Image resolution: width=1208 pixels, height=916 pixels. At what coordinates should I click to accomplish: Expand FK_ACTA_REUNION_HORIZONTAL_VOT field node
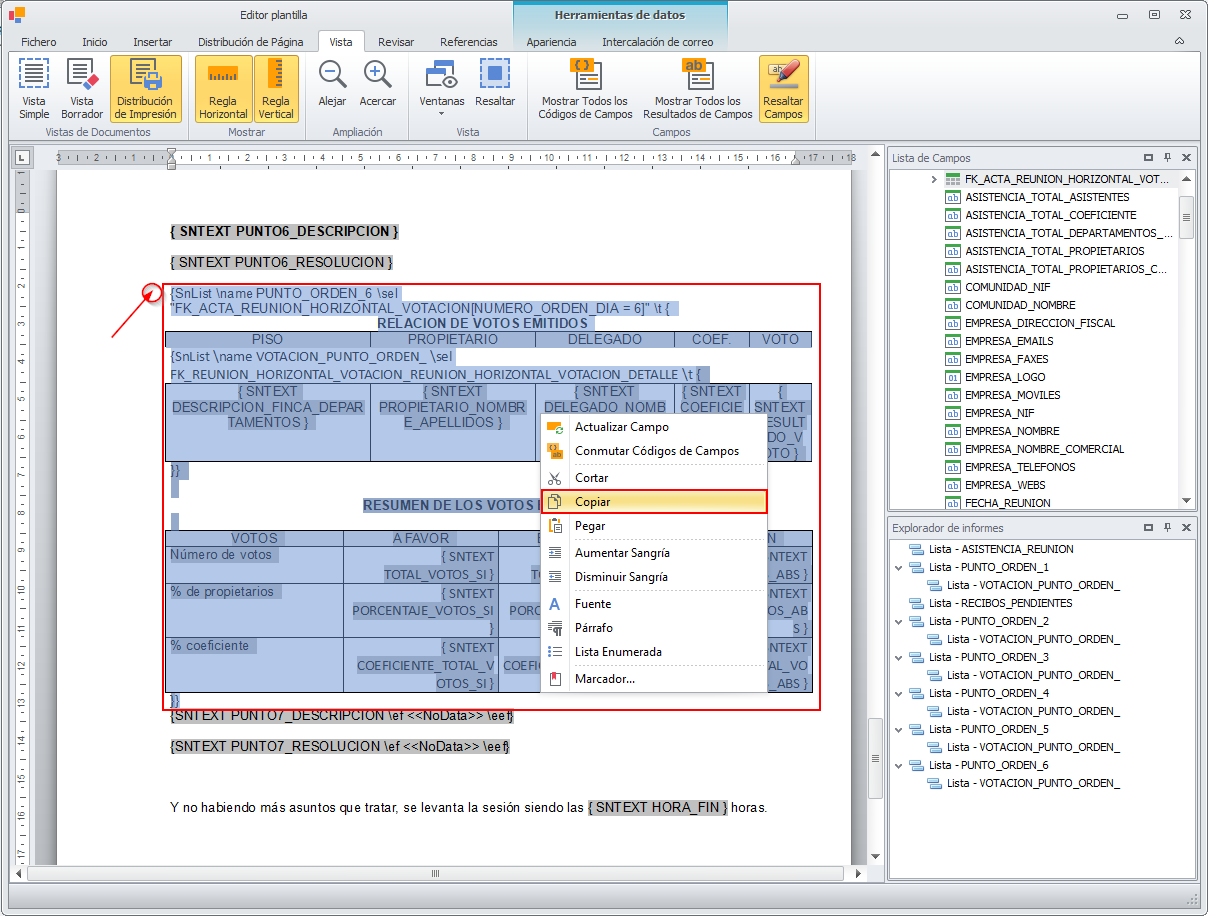(934, 179)
